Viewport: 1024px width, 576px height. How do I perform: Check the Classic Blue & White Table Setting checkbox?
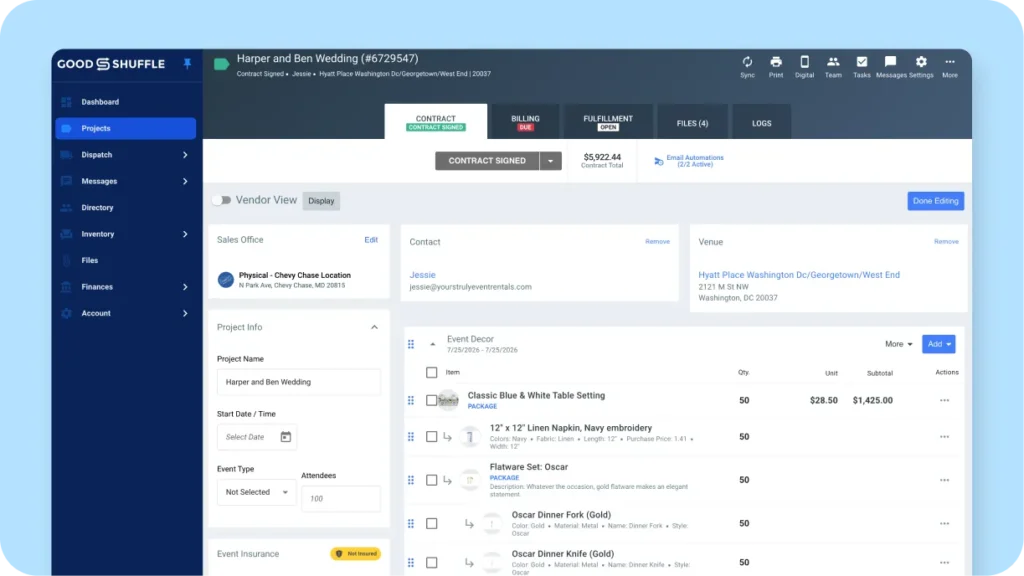pos(432,400)
